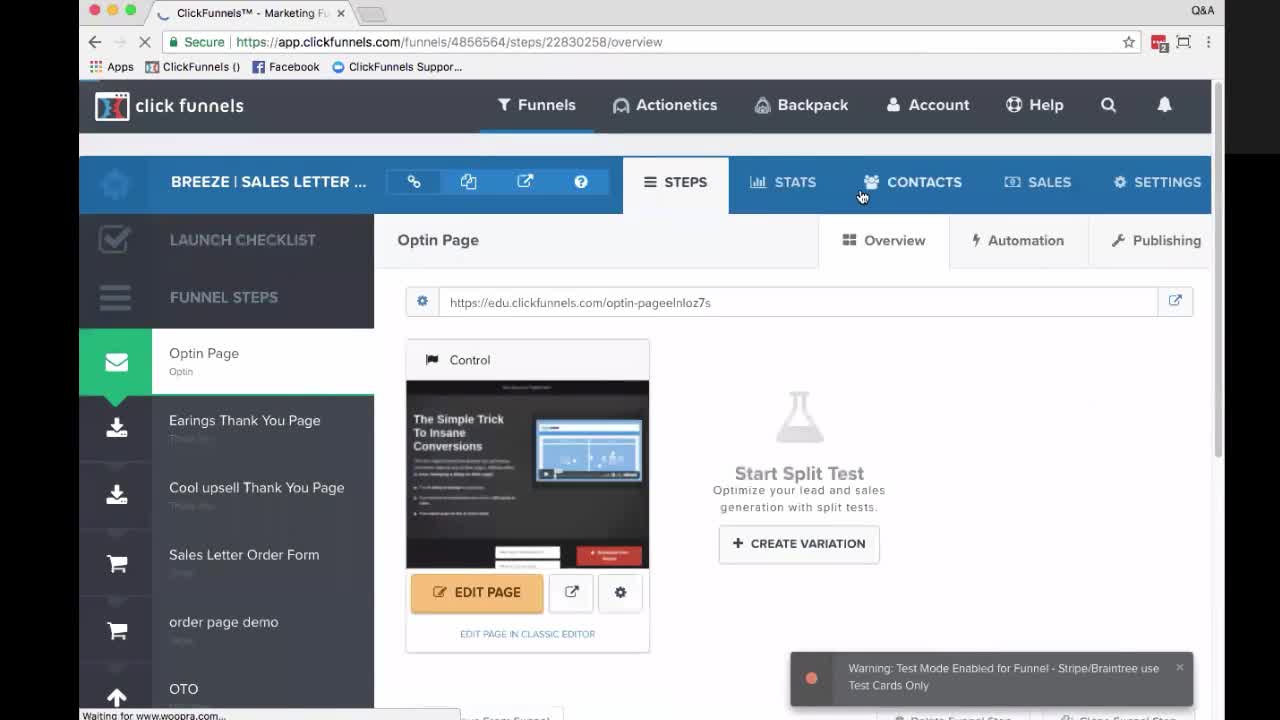Switch to the Sales tab
This screenshot has width=1280, height=720.
(x=1038, y=182)
